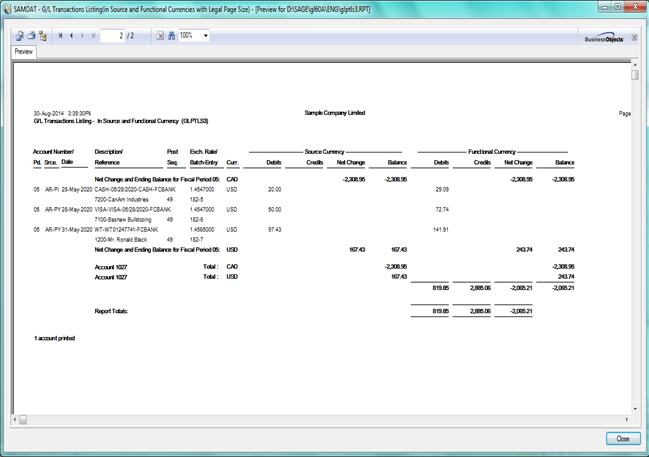The image size is (649, 457).
Task: Click '1200-Mr. Ronald Black' reference
Action: pyautogui.click(x=120, y=239)
